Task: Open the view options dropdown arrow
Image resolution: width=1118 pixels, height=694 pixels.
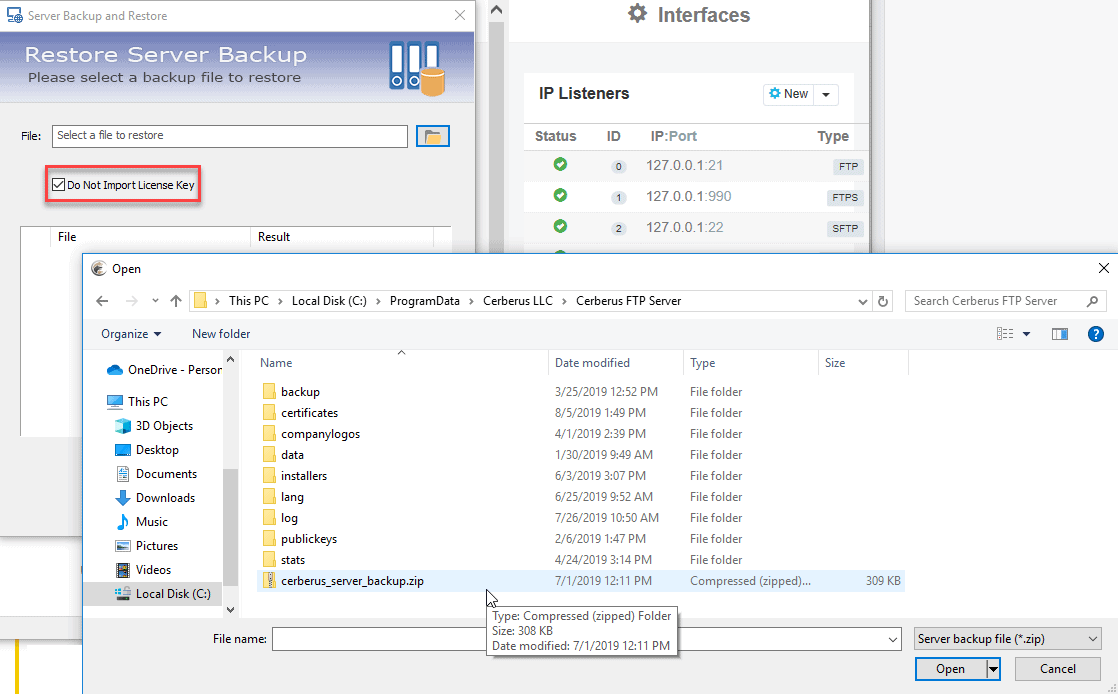Action: coord(1026,334)
